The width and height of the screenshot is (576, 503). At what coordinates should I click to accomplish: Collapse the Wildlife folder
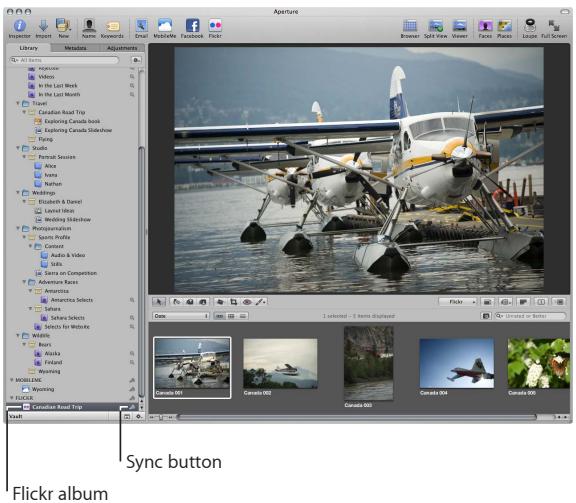click(18, 335)
